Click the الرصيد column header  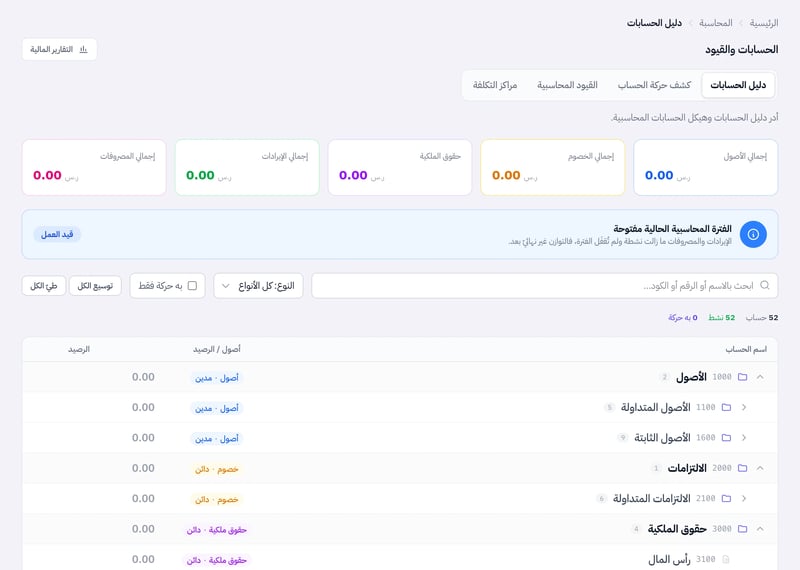[x=79, y=349]
